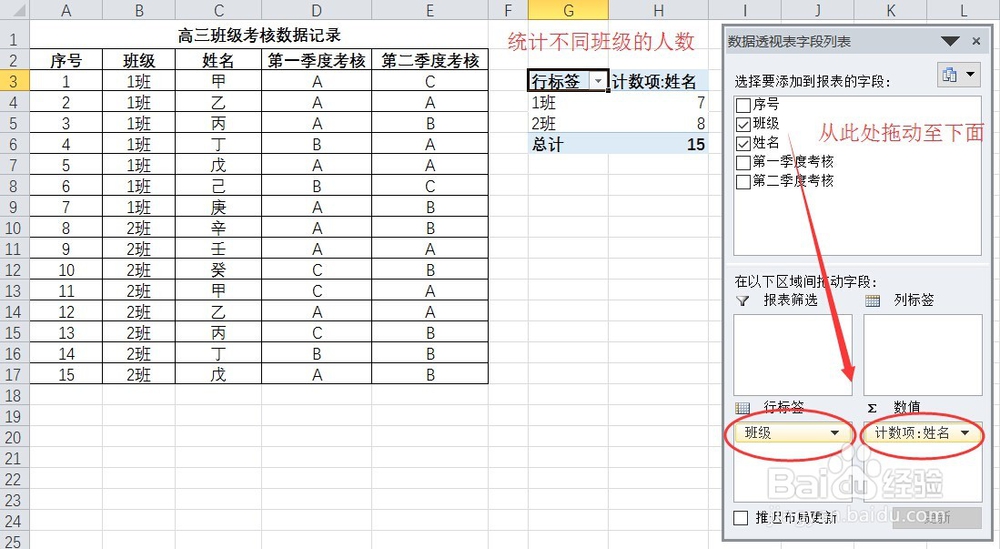Check the 第二季度考核 field checkbox
Image resolution: width=1000 pixels, height=549 pixels.
743,182
